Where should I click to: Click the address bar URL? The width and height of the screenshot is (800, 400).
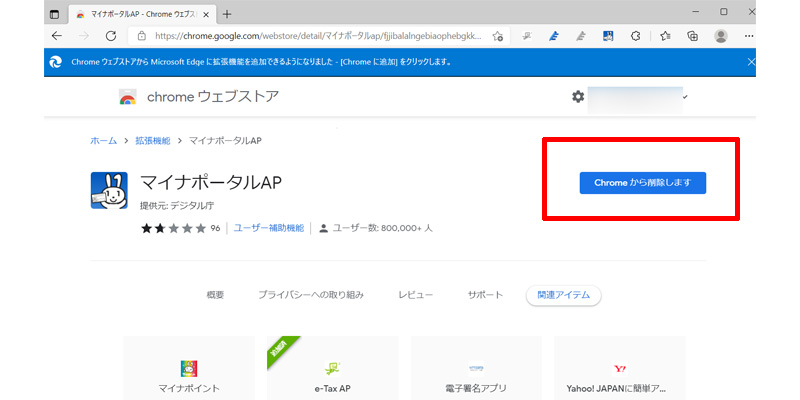tap(318, 36)
